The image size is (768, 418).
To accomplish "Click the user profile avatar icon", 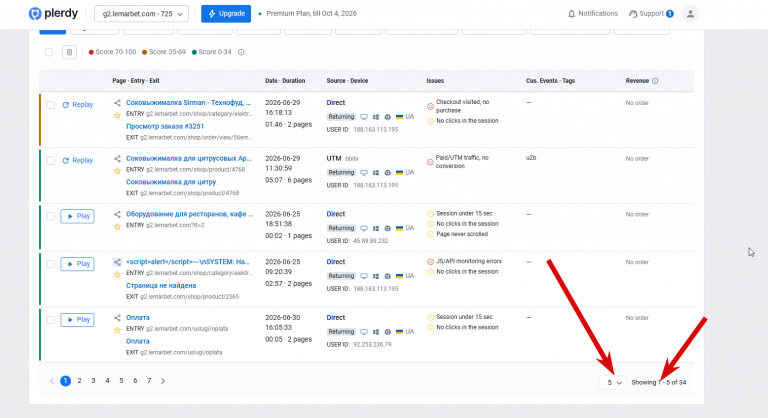I will 690,14.
